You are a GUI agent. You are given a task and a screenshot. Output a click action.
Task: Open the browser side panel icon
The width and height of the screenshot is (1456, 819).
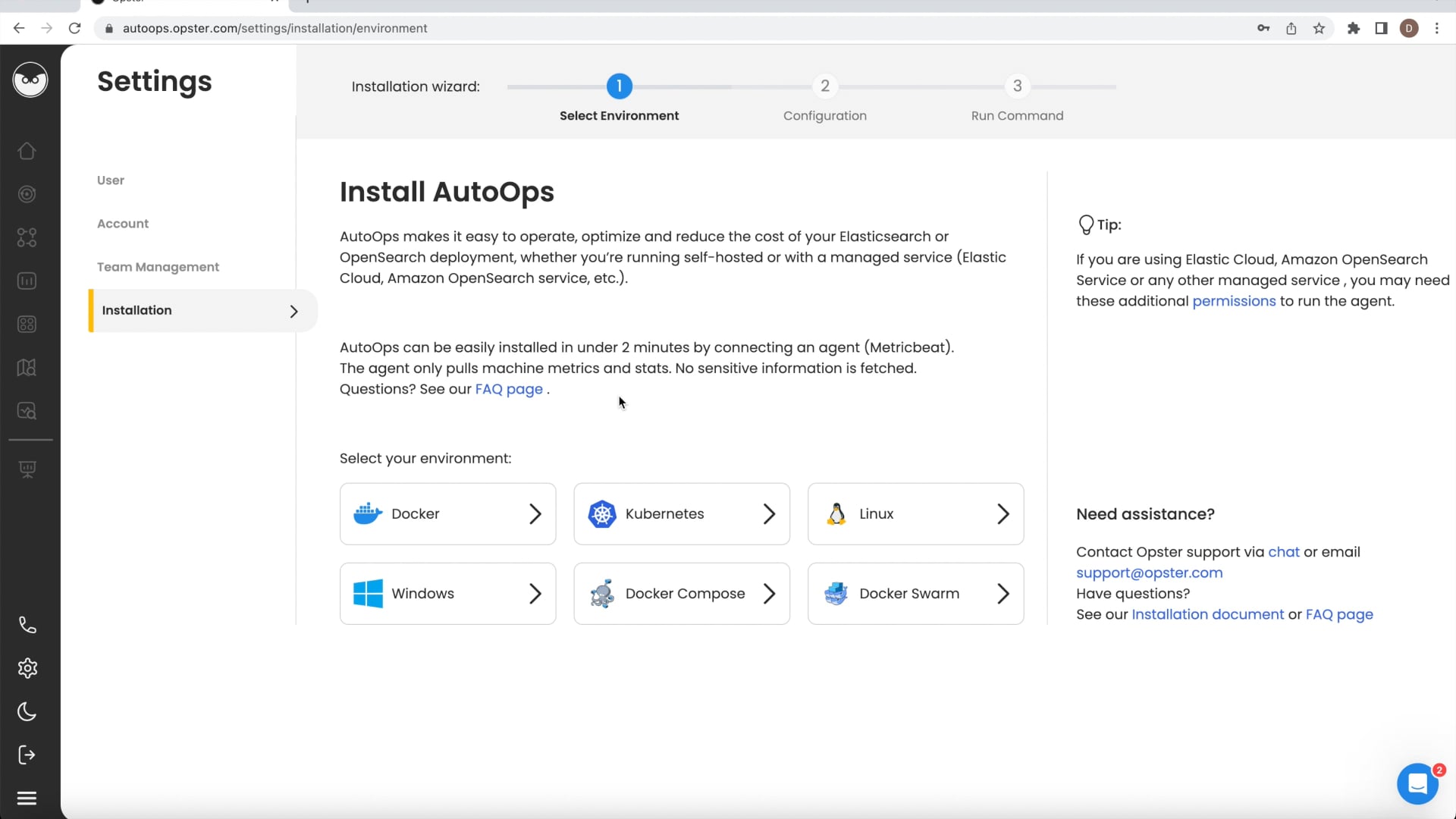[x=1381, y=28]
